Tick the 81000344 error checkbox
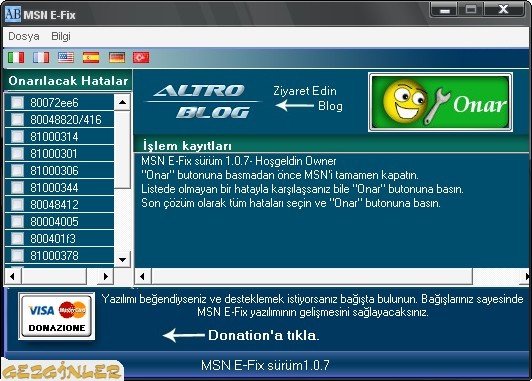The image size is (532, 381). [x=17, y=187]
